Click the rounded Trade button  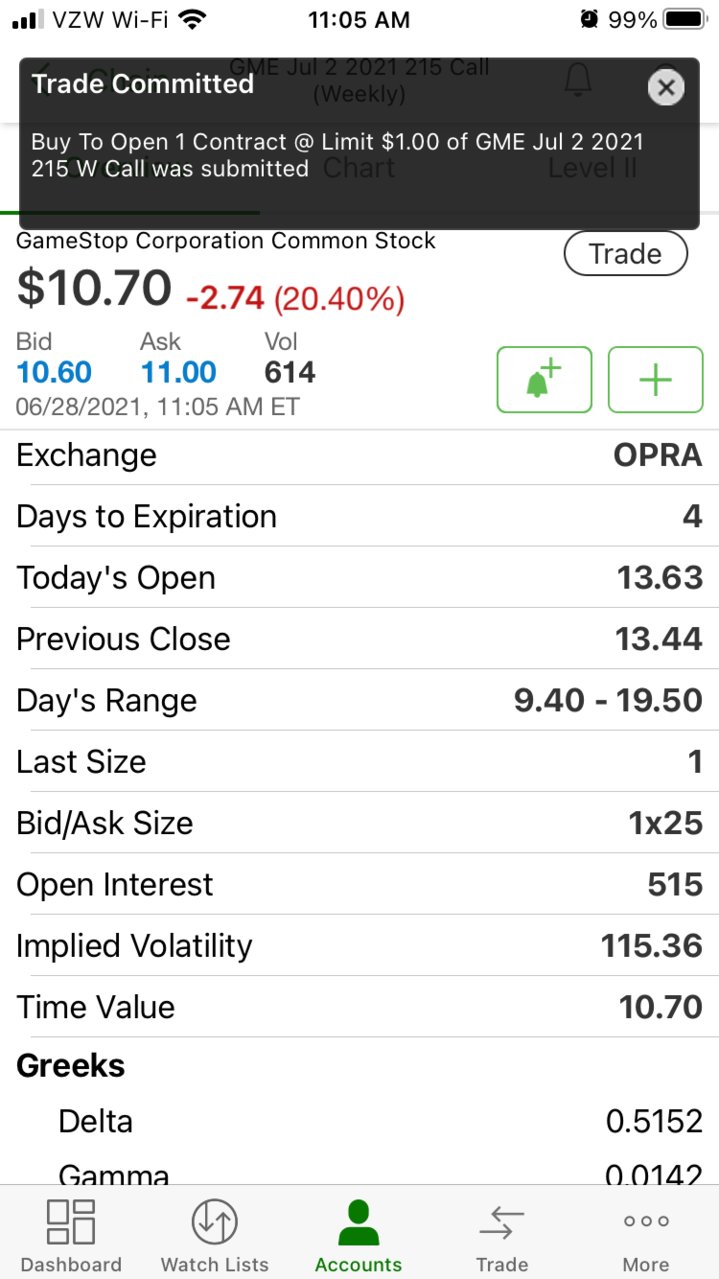(626, 254)
